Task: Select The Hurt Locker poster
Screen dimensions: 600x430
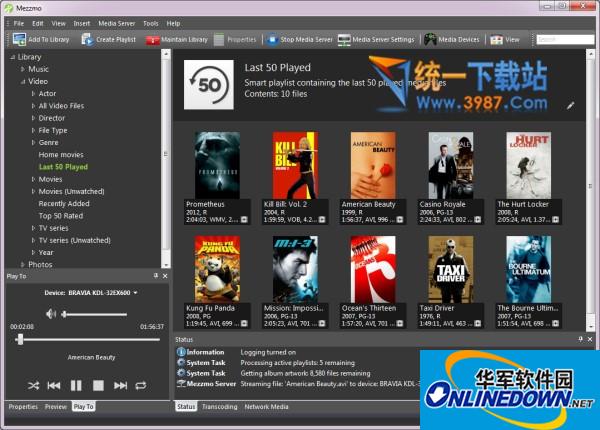Action: pos(528,165)
